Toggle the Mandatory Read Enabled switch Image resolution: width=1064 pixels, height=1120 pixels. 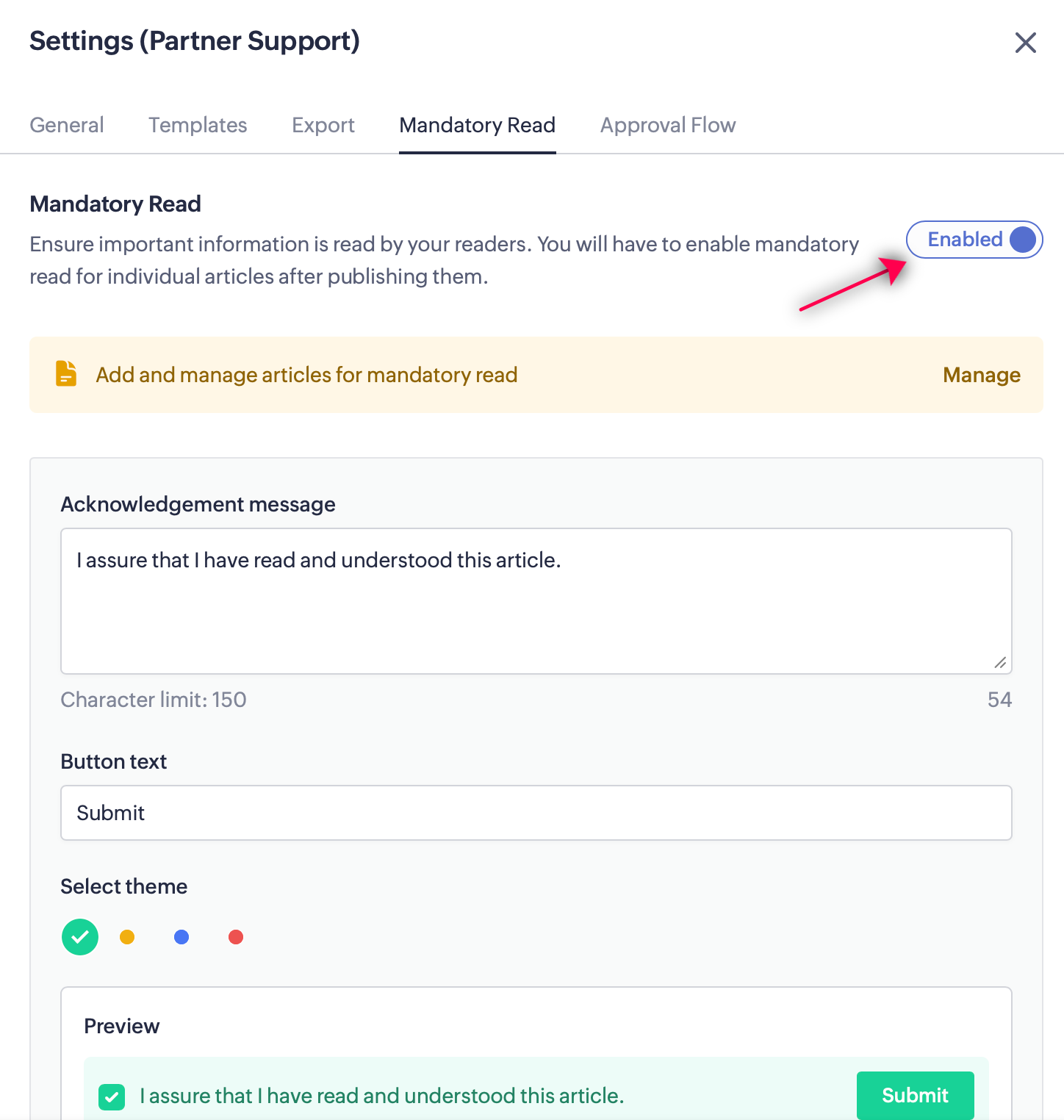[974, 240]
